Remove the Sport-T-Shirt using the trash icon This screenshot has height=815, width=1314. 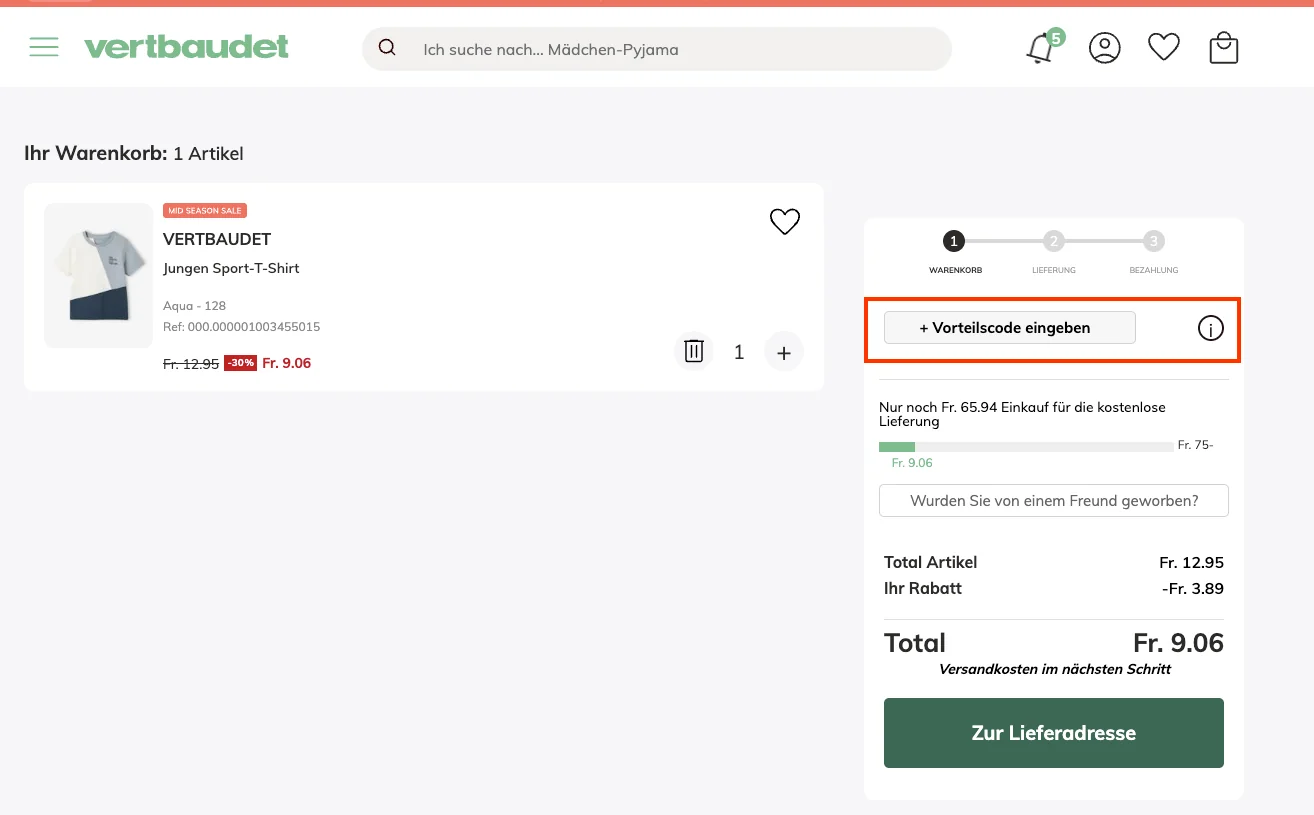(693, 351)
